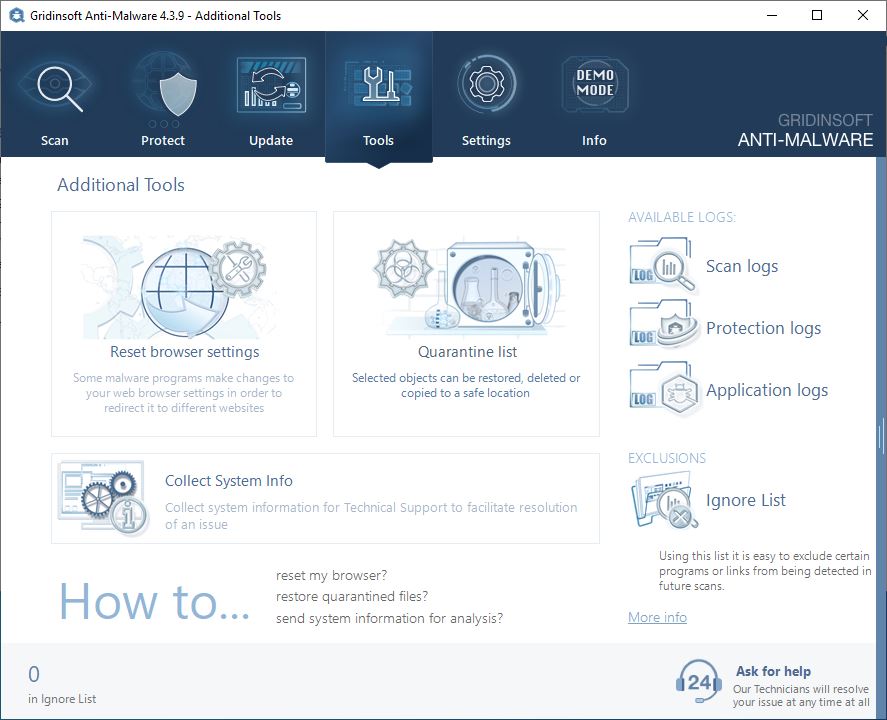Click the 24 headset help icon

coord(699,682)
